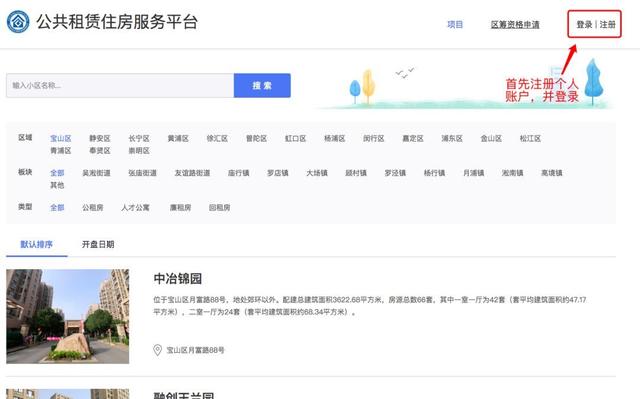Open the 中冶锦园 listing photo

click(x=68, y=316)
